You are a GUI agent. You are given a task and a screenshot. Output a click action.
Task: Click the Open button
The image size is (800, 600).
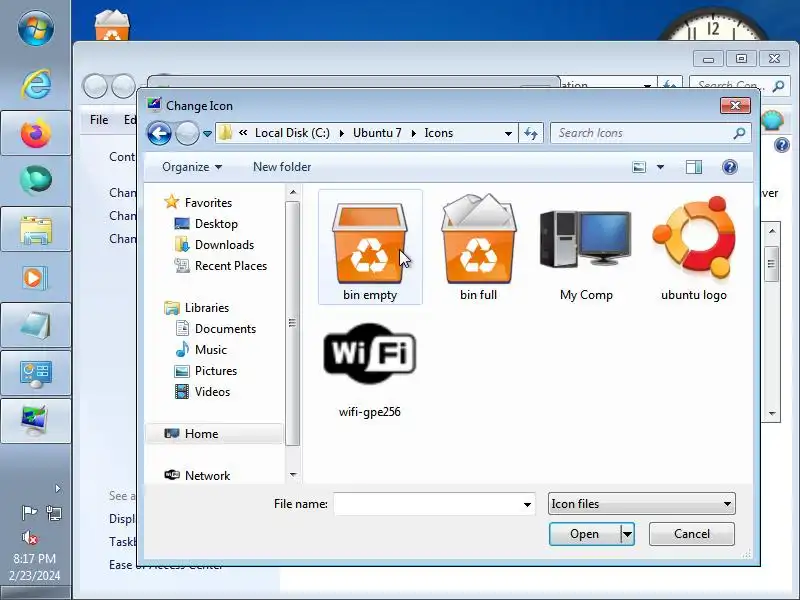point(585,534)
